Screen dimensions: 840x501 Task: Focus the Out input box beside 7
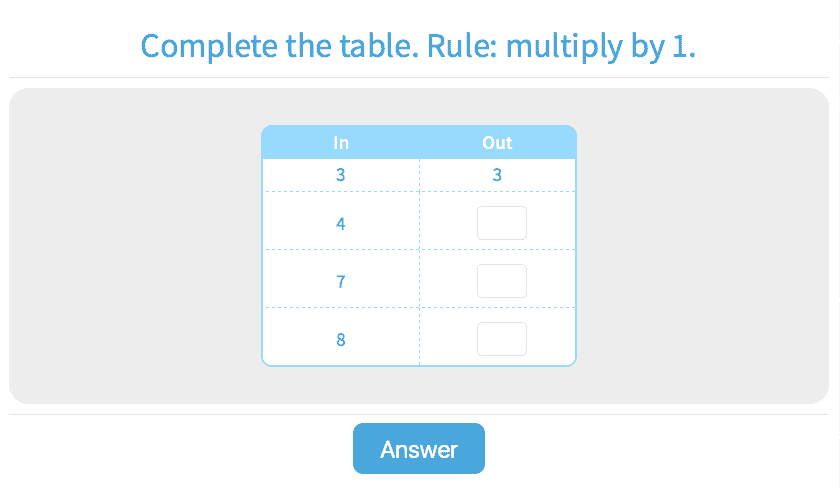[501, 281]
